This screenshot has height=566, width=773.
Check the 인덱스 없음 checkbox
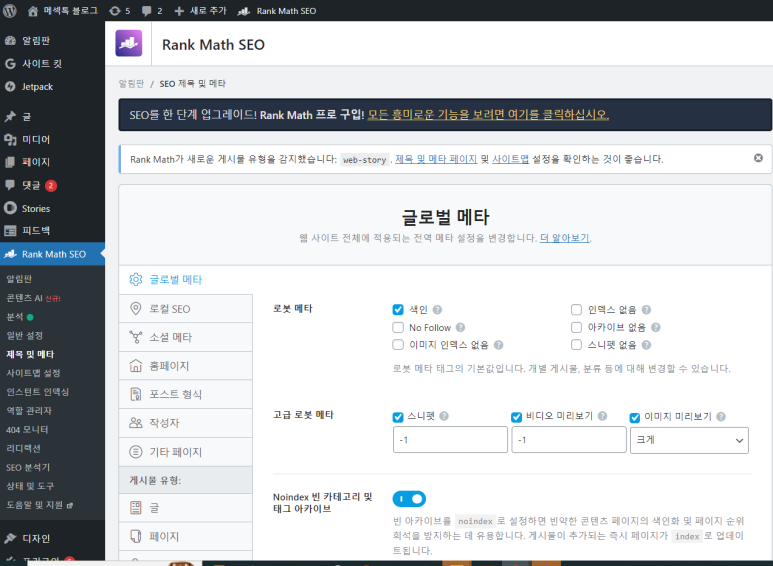click(x=576, y=310)
